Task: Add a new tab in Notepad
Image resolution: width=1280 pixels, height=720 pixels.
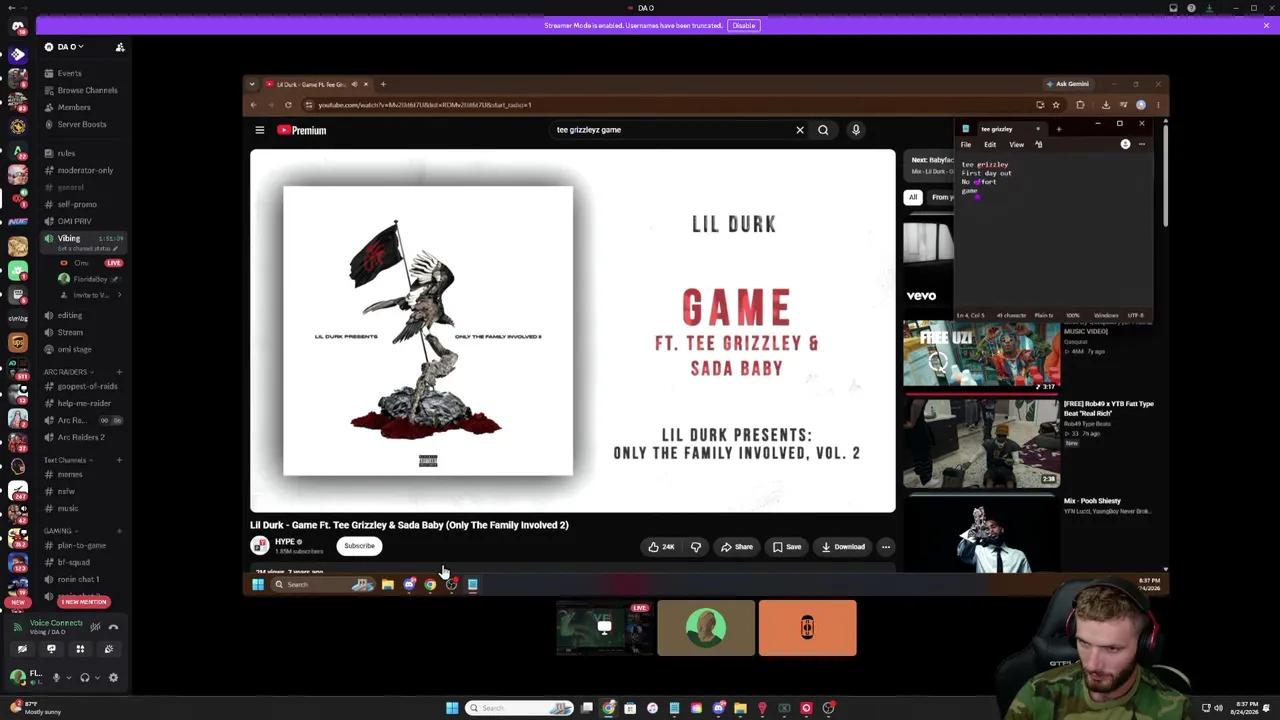Action: 1059,129
